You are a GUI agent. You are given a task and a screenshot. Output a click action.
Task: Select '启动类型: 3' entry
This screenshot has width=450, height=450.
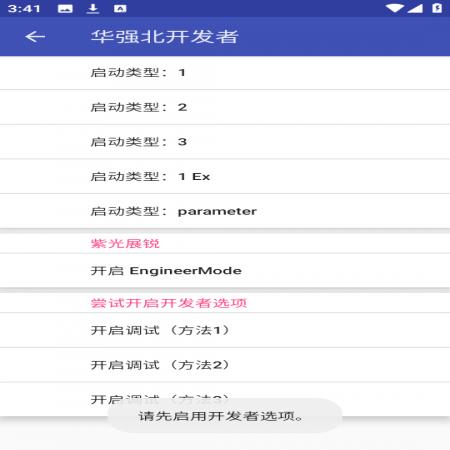(x=225, y=142)
